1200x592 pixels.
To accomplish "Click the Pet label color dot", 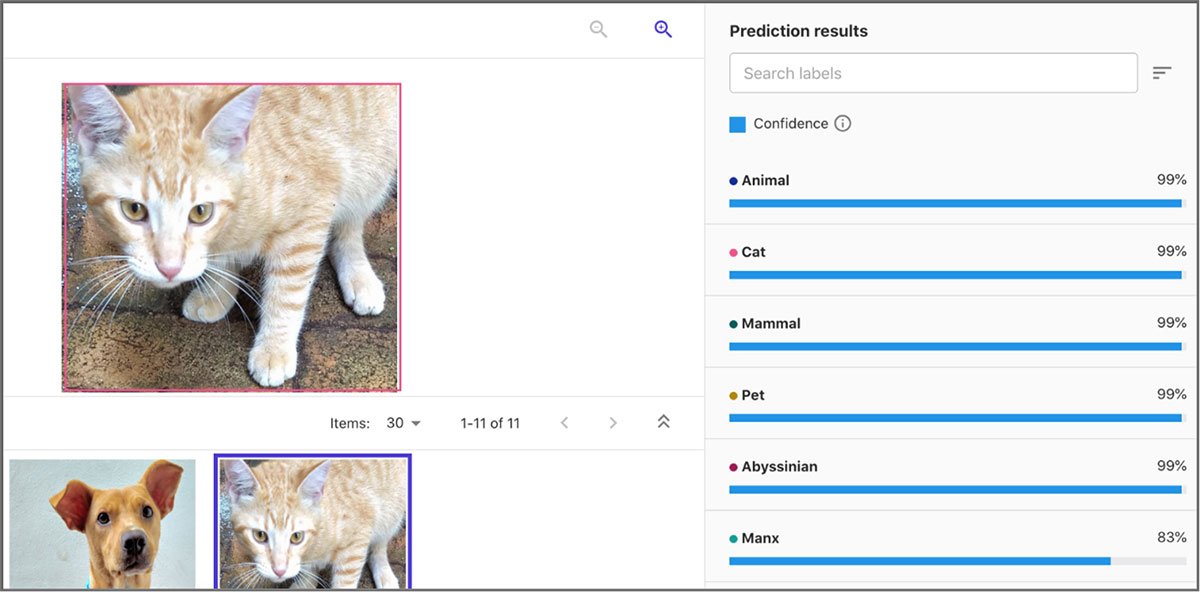I will [x=733, y=396].
